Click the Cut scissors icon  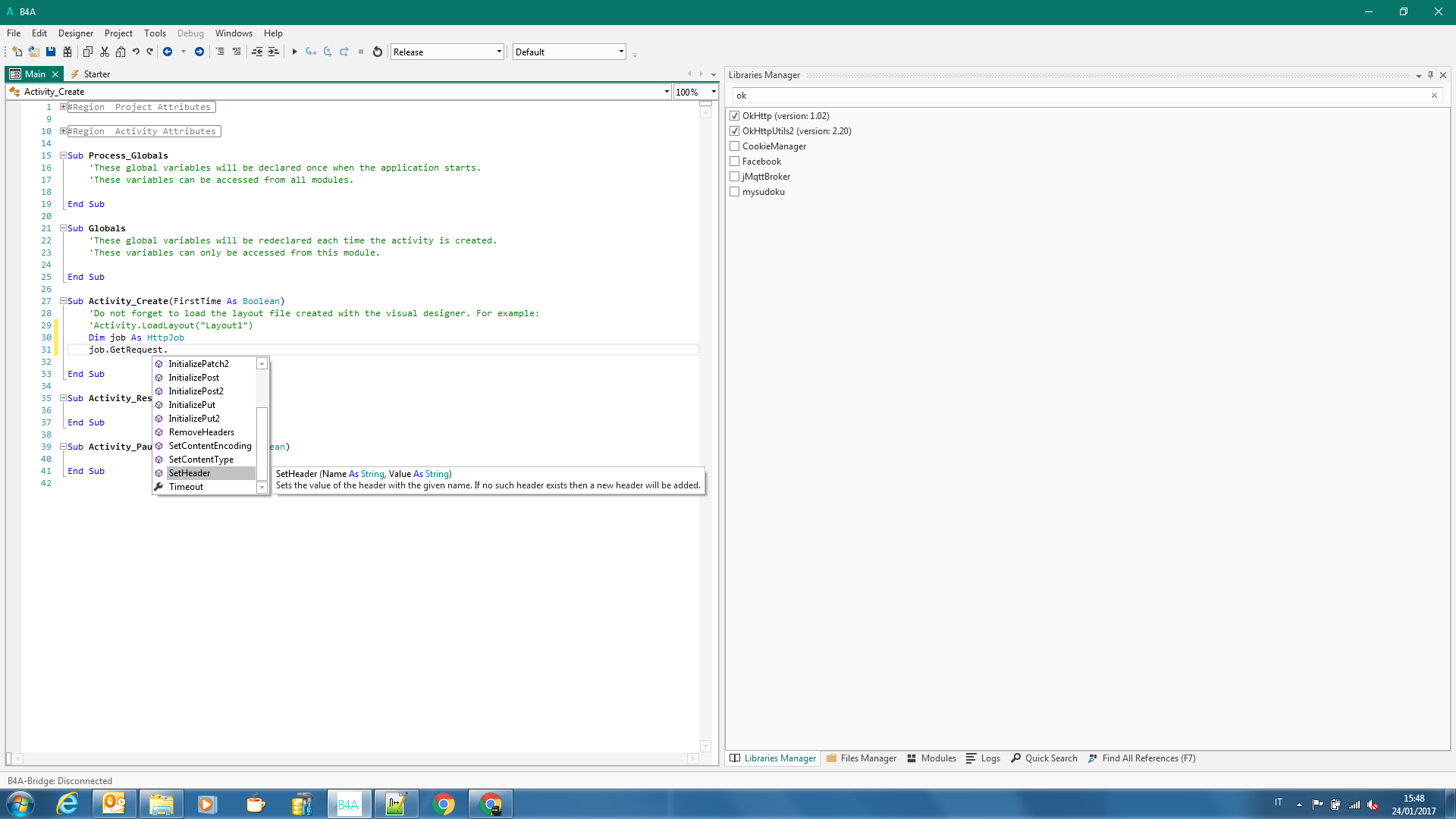pyautogui.click(x=105, y=52)
